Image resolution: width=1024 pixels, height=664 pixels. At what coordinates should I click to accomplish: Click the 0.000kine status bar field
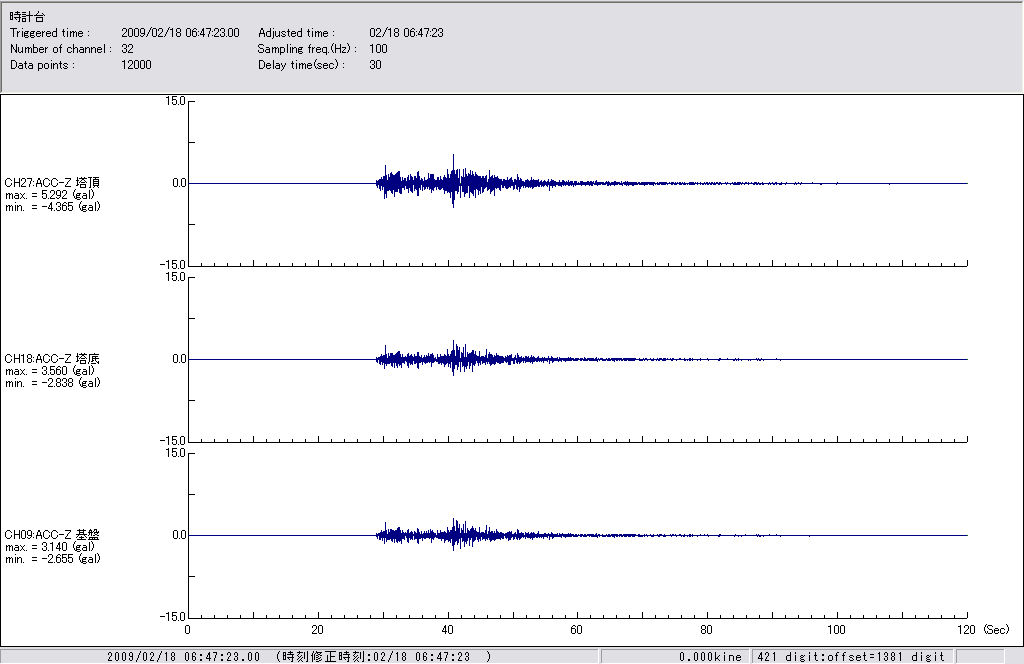pyautogui.click(x=710, y=657)
